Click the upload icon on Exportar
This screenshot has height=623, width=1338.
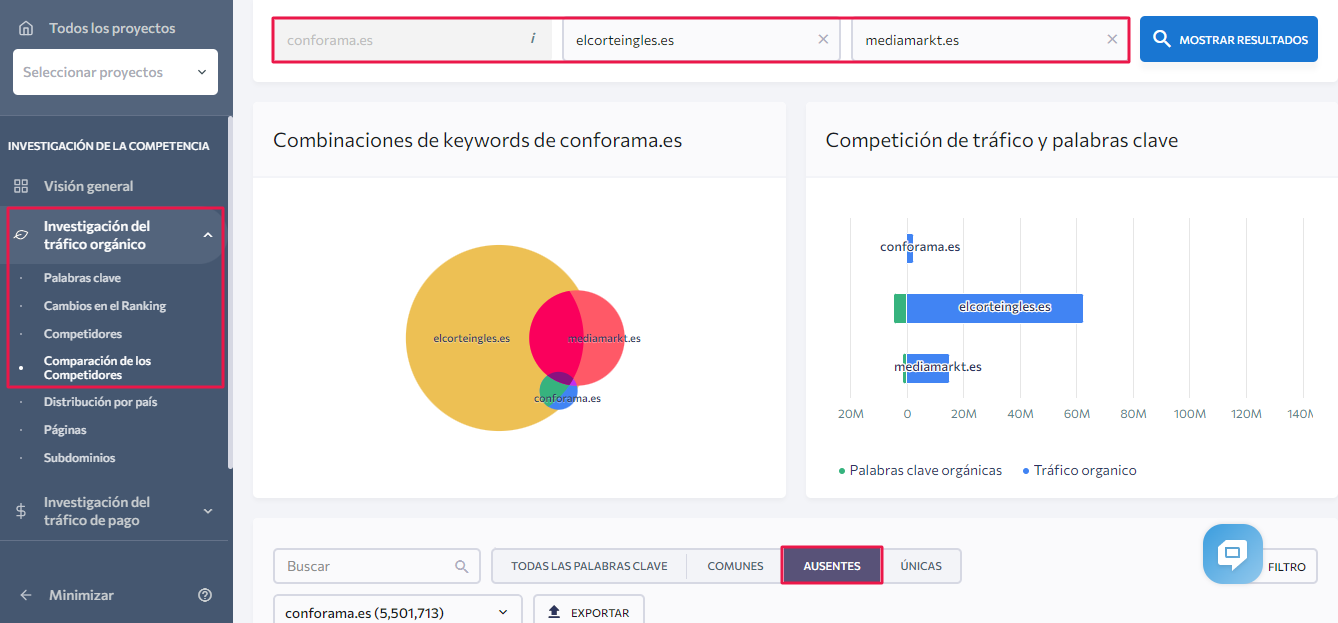(x=554, y=612)
